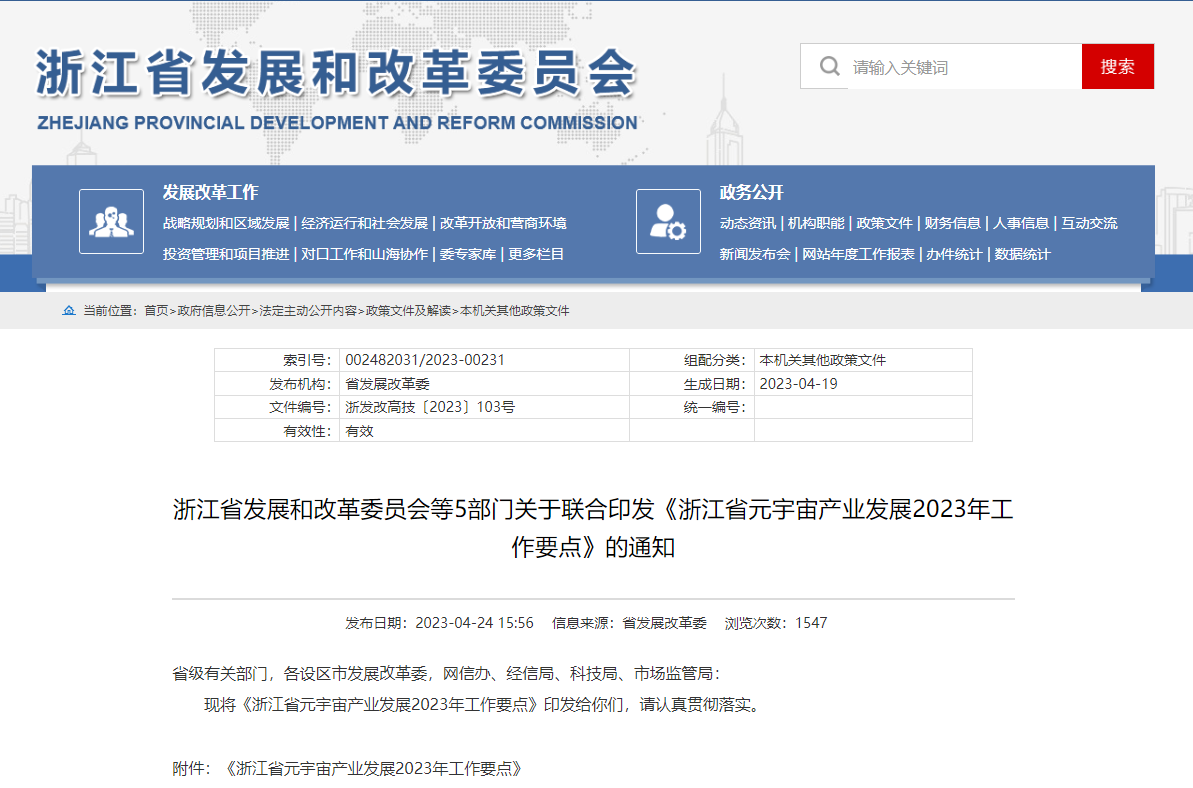1193x788 pixels.
Task: Visit the 新闻发布会 page
Action: [754, 254]
